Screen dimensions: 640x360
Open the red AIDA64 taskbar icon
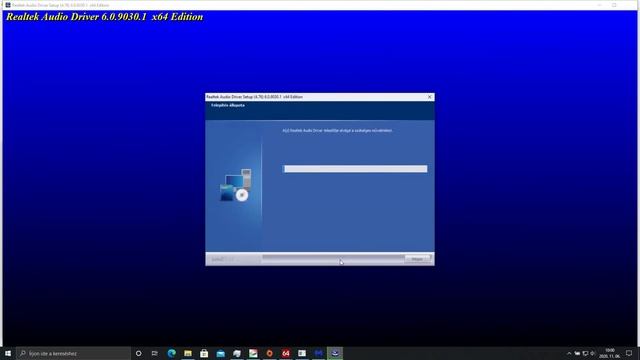tap(286, 353)
